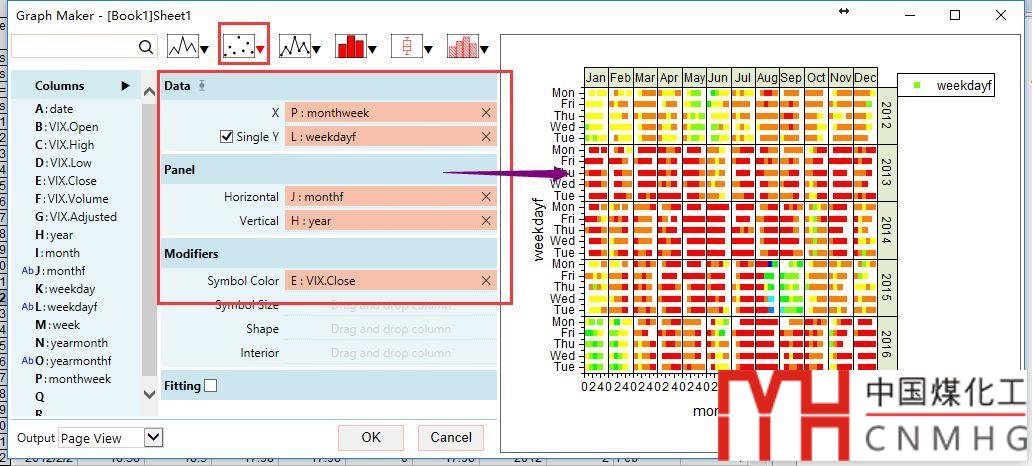Click the Interior drop field
The width and height of the screenshot is (1032, 466).
[x=390, y=353]
